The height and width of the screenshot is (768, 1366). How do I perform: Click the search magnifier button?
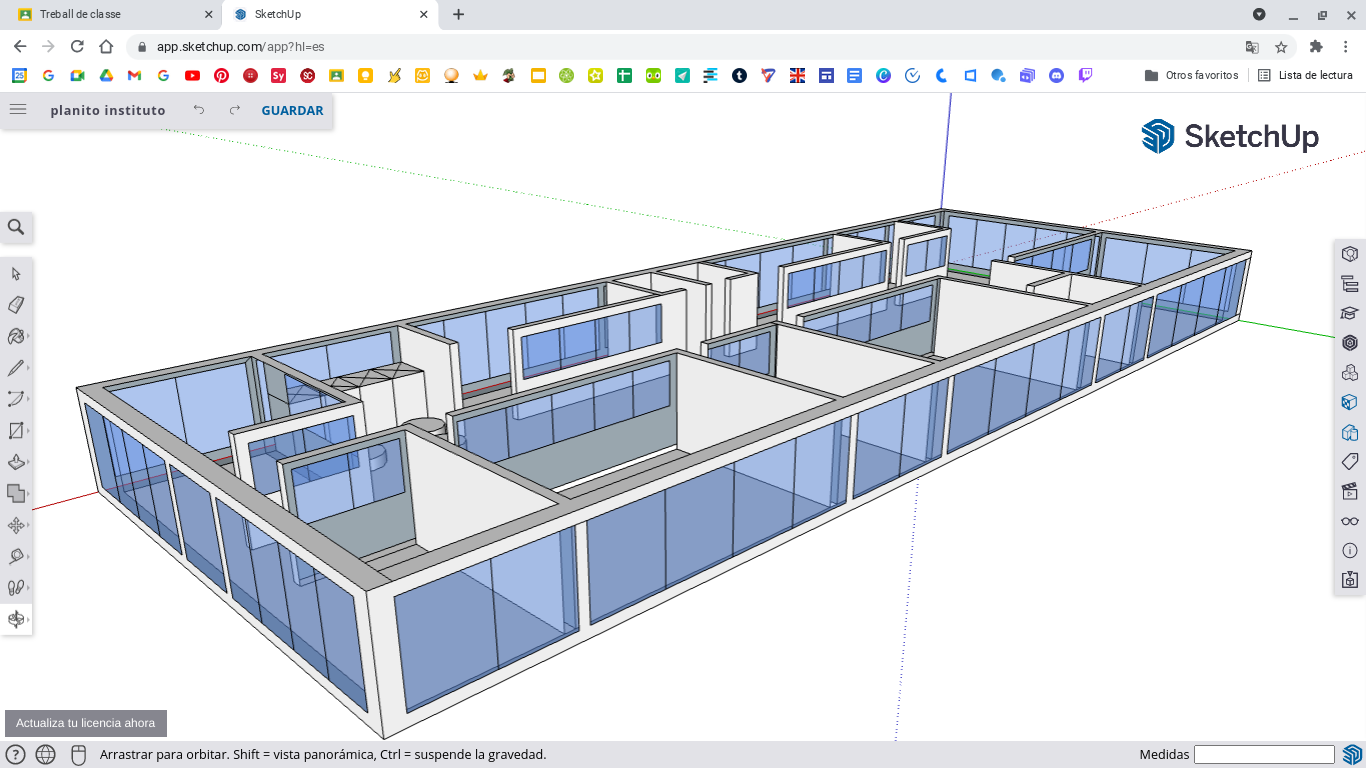(x=16, y=228)
